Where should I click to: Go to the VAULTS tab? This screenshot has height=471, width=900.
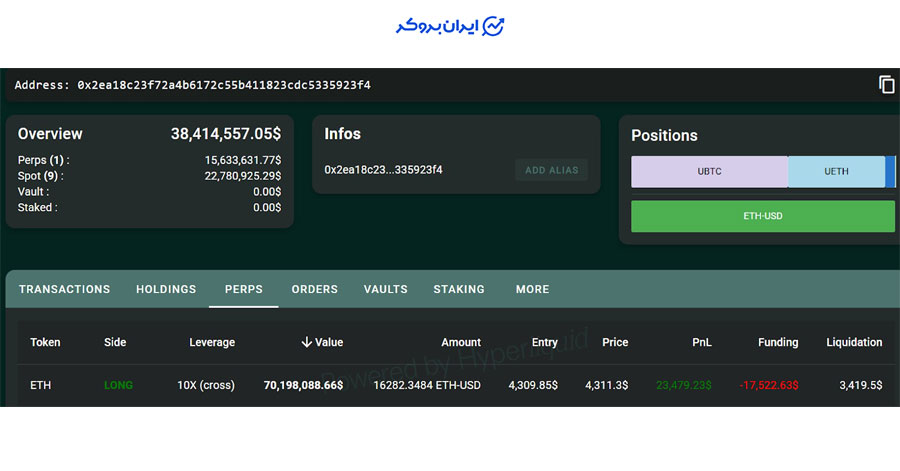coord(386,289)
